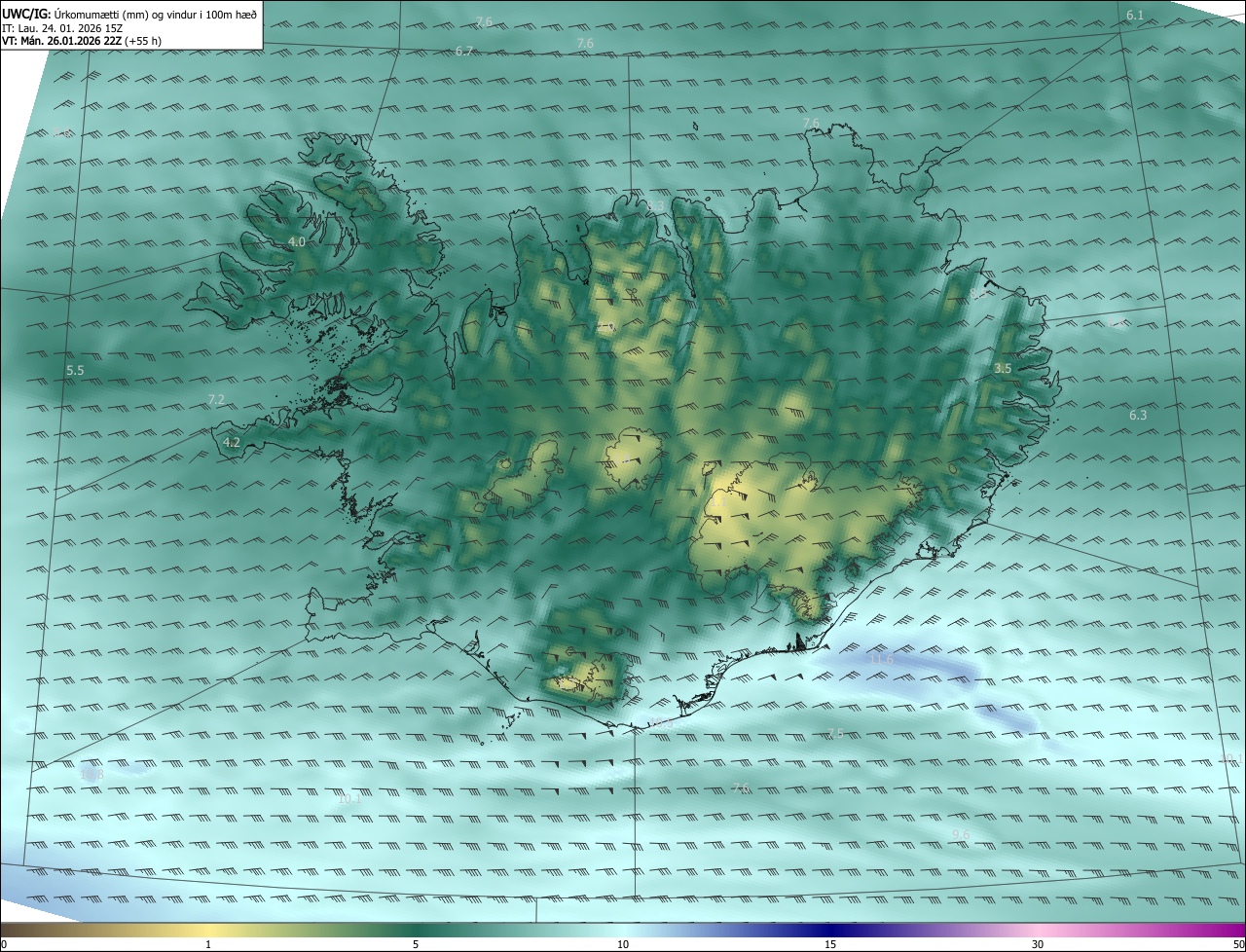Click the 5.5 value label on the map

pyautogui.click(x=75, y=371)
